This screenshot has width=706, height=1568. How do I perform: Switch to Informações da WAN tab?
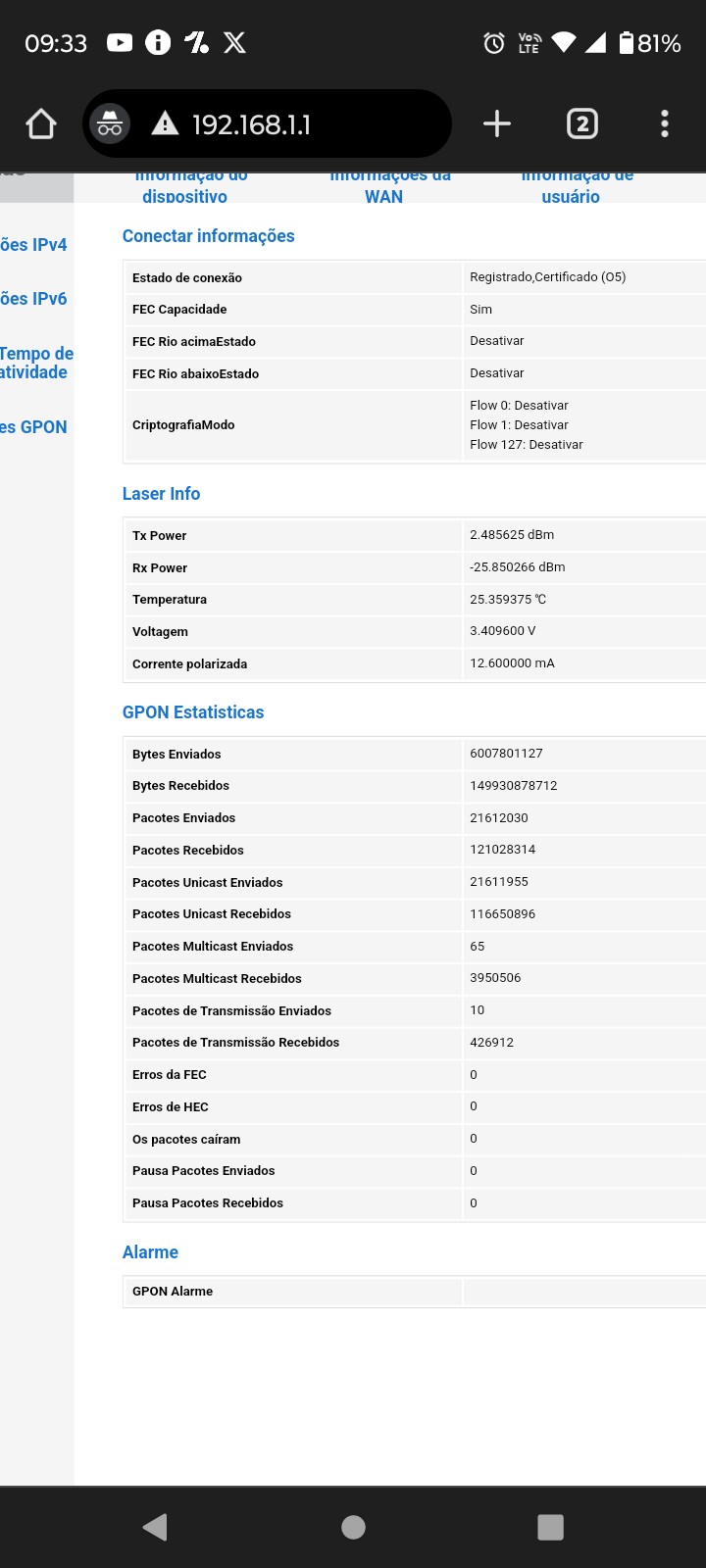tap(387, 187)
